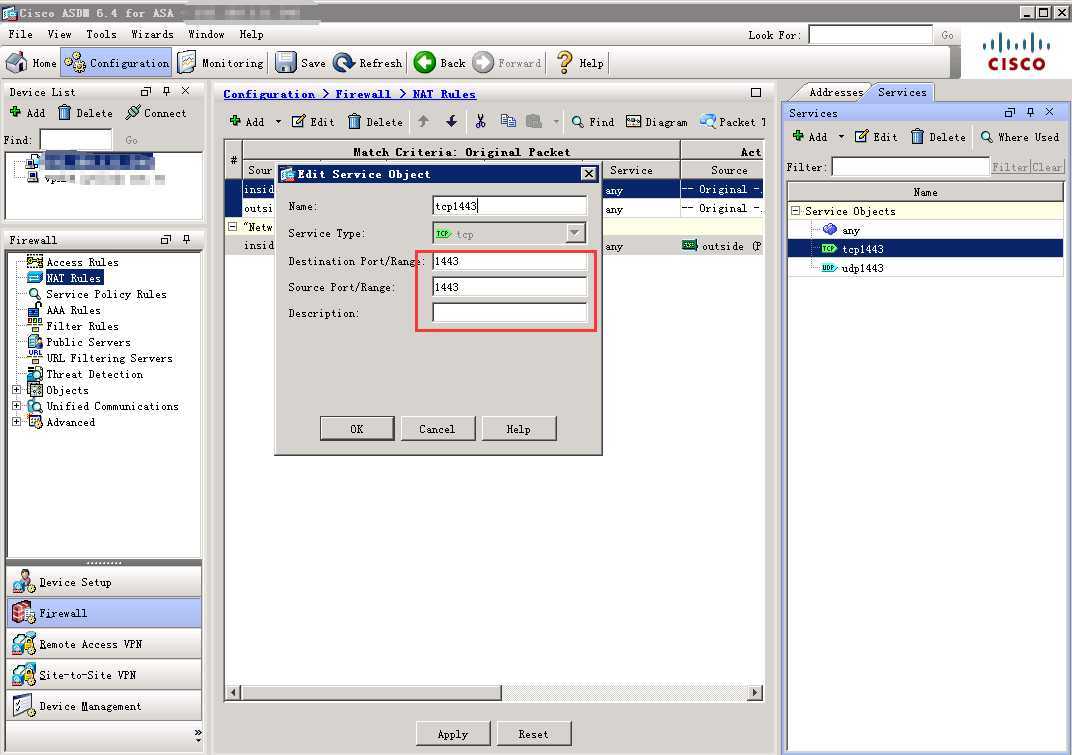Delete service in Services panel
1072x755 pixels.
[x=939, y=137]
